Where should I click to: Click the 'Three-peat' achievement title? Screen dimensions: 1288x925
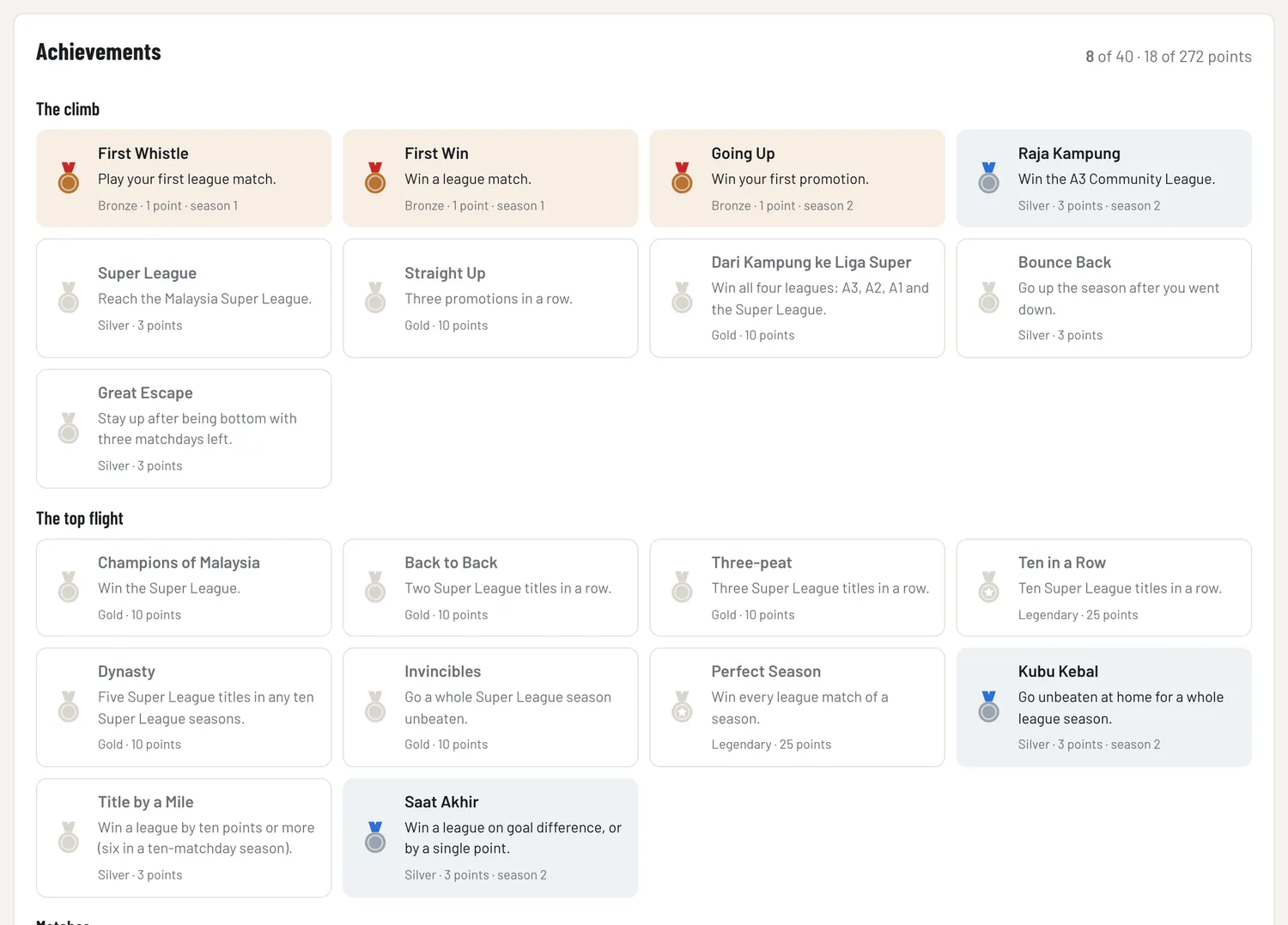(751, 563)
